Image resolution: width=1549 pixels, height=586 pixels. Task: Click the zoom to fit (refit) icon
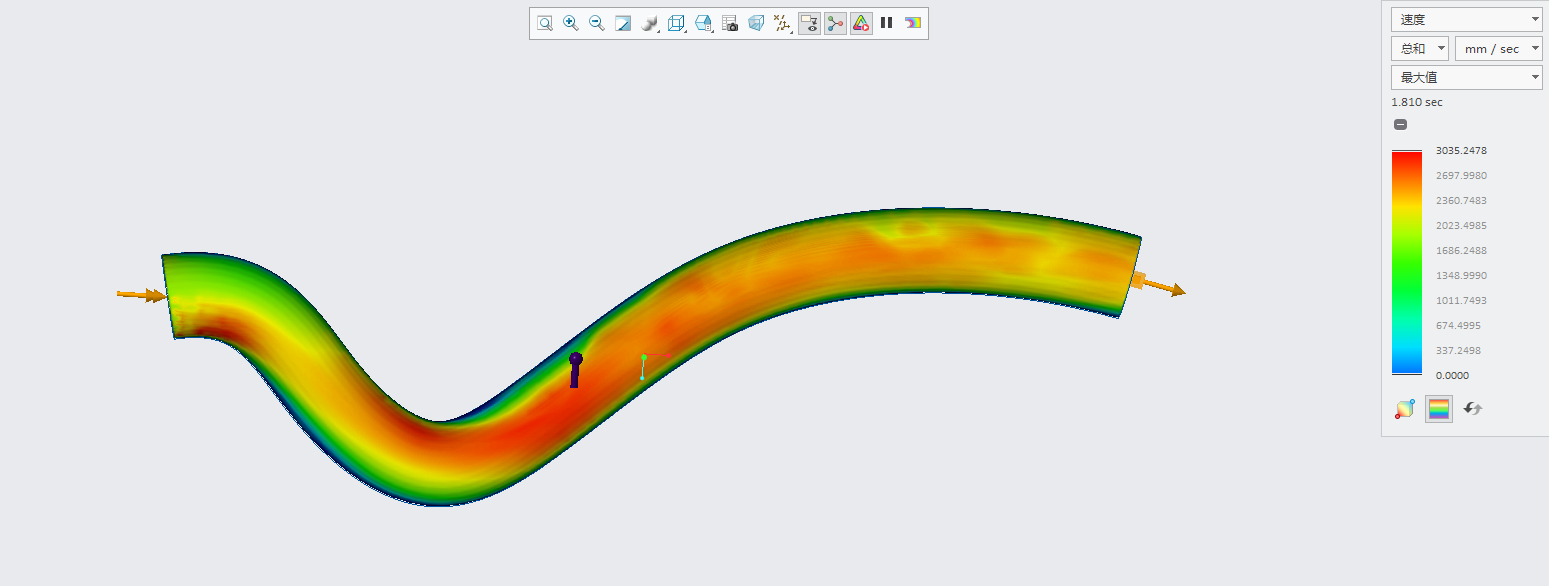(545, 23)
